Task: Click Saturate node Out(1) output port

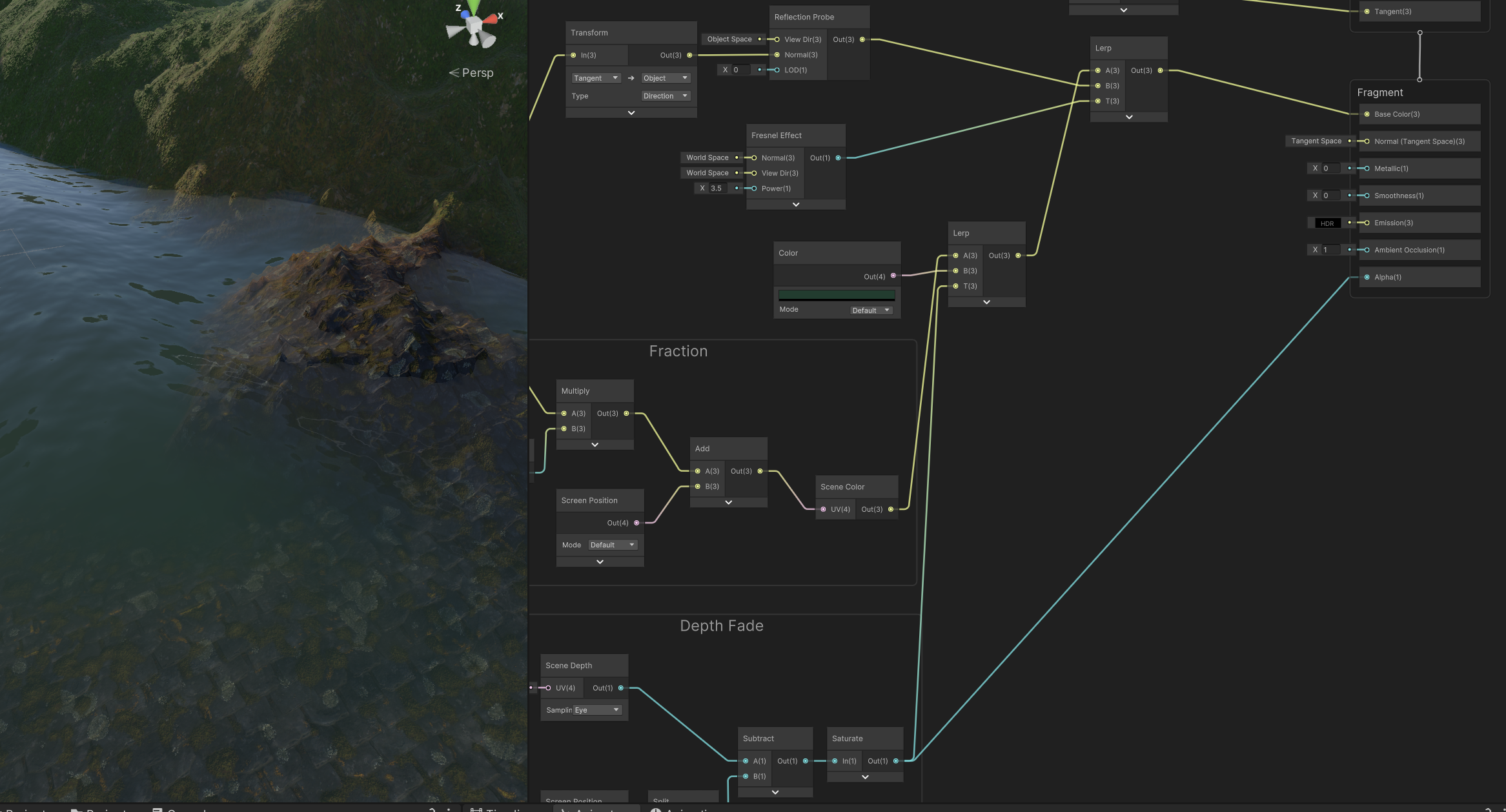Action: [x=896, y=761]
